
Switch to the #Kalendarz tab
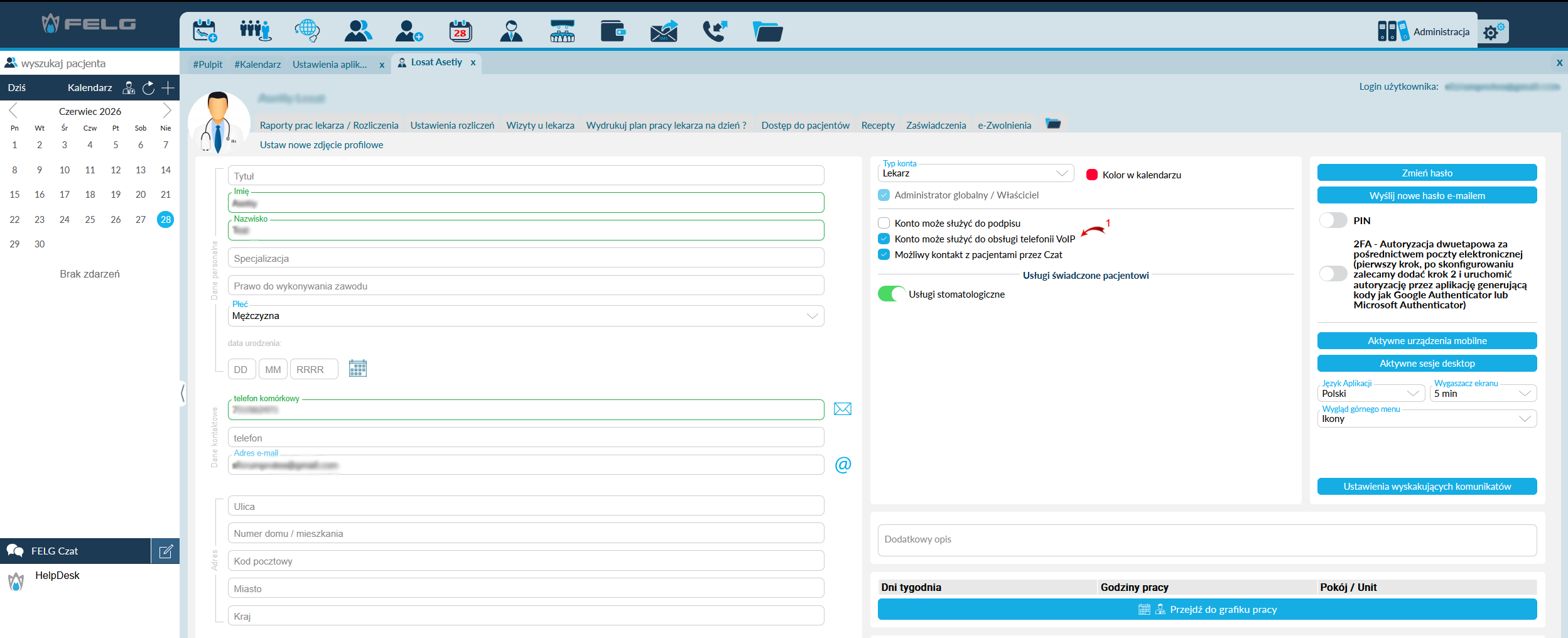(257, 65)
